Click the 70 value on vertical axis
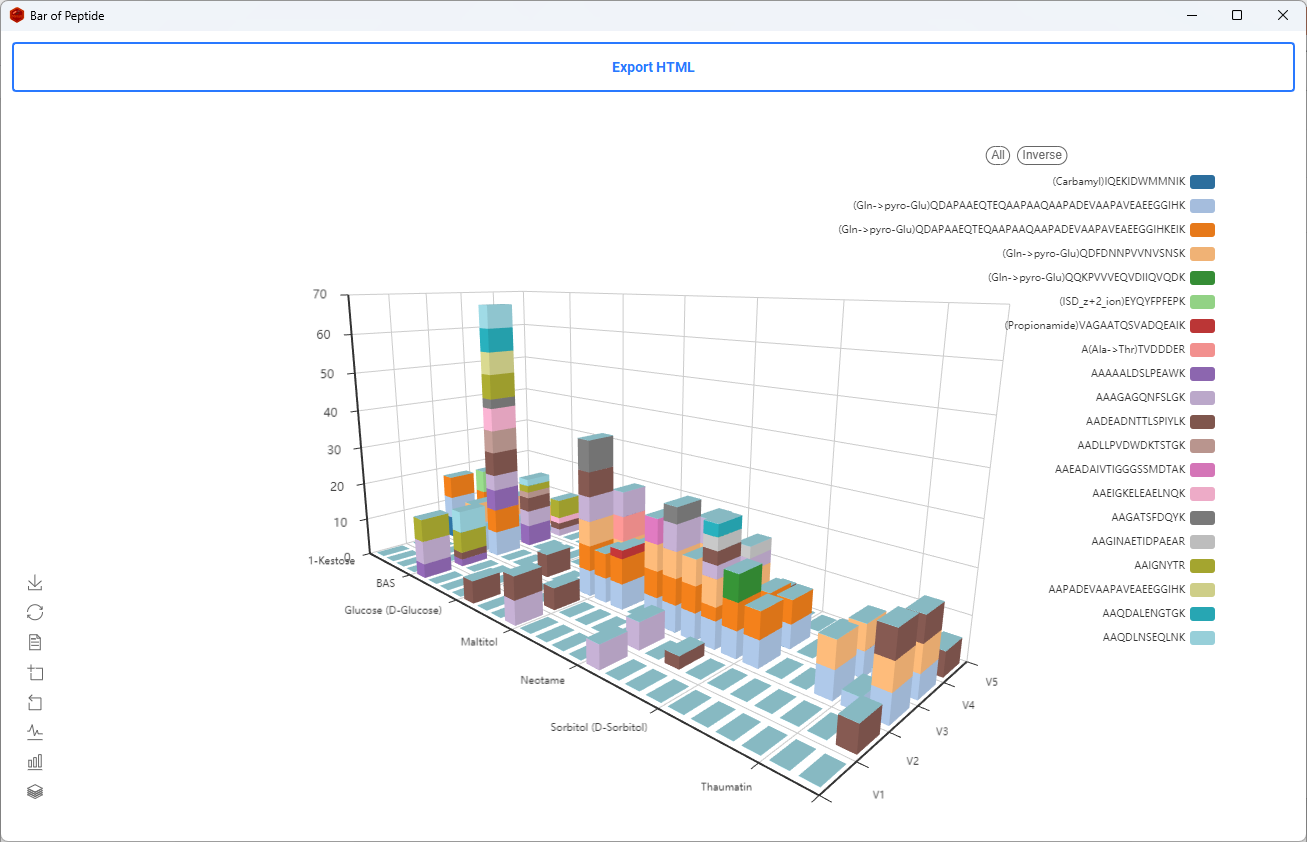The width and height of the screenshot is (1307, 842). (x=320, y=294)
